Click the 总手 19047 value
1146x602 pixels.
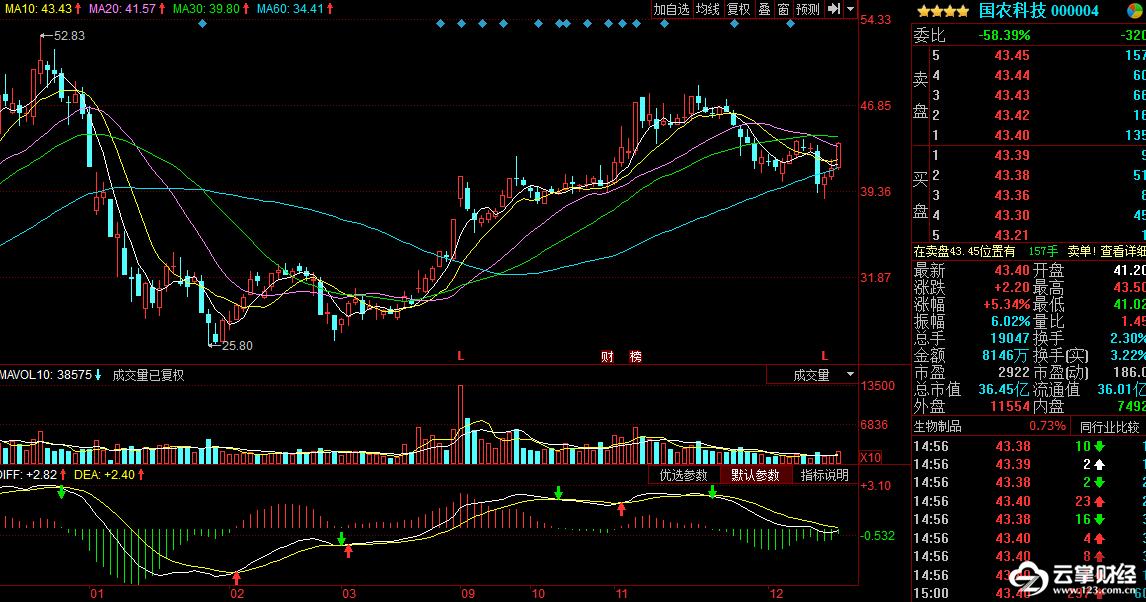1010,338
